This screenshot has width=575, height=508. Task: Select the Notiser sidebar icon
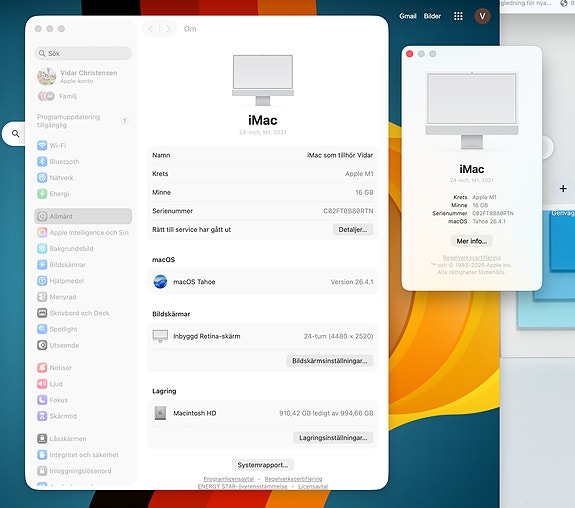pos(42,368)
